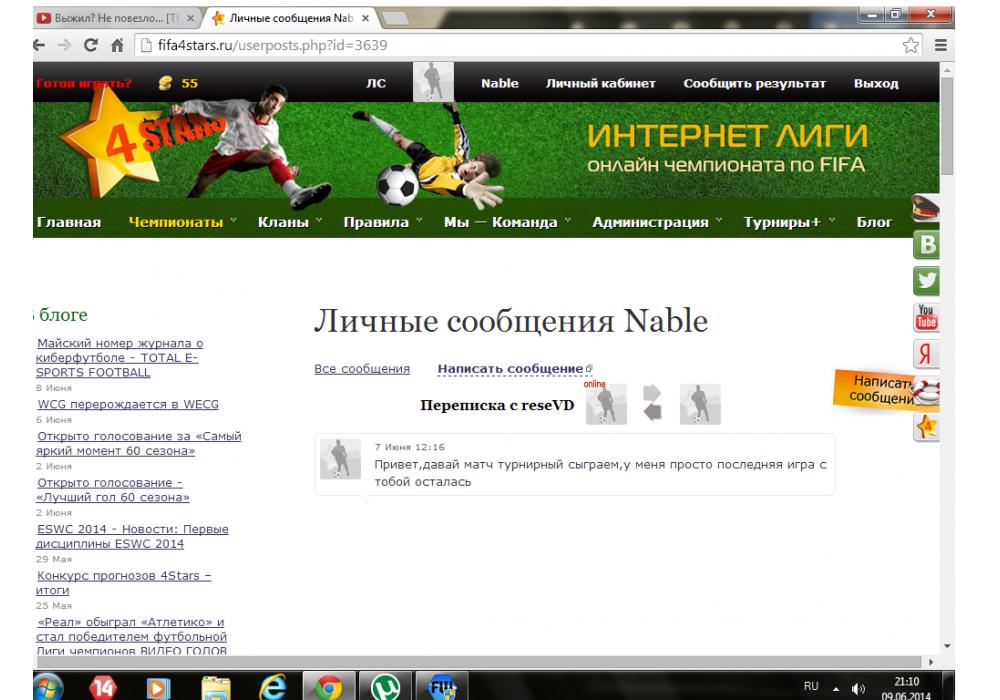Click the Написать сообщение link
The width and height of the screenshot is (1000, 700).
coord(510,369)
